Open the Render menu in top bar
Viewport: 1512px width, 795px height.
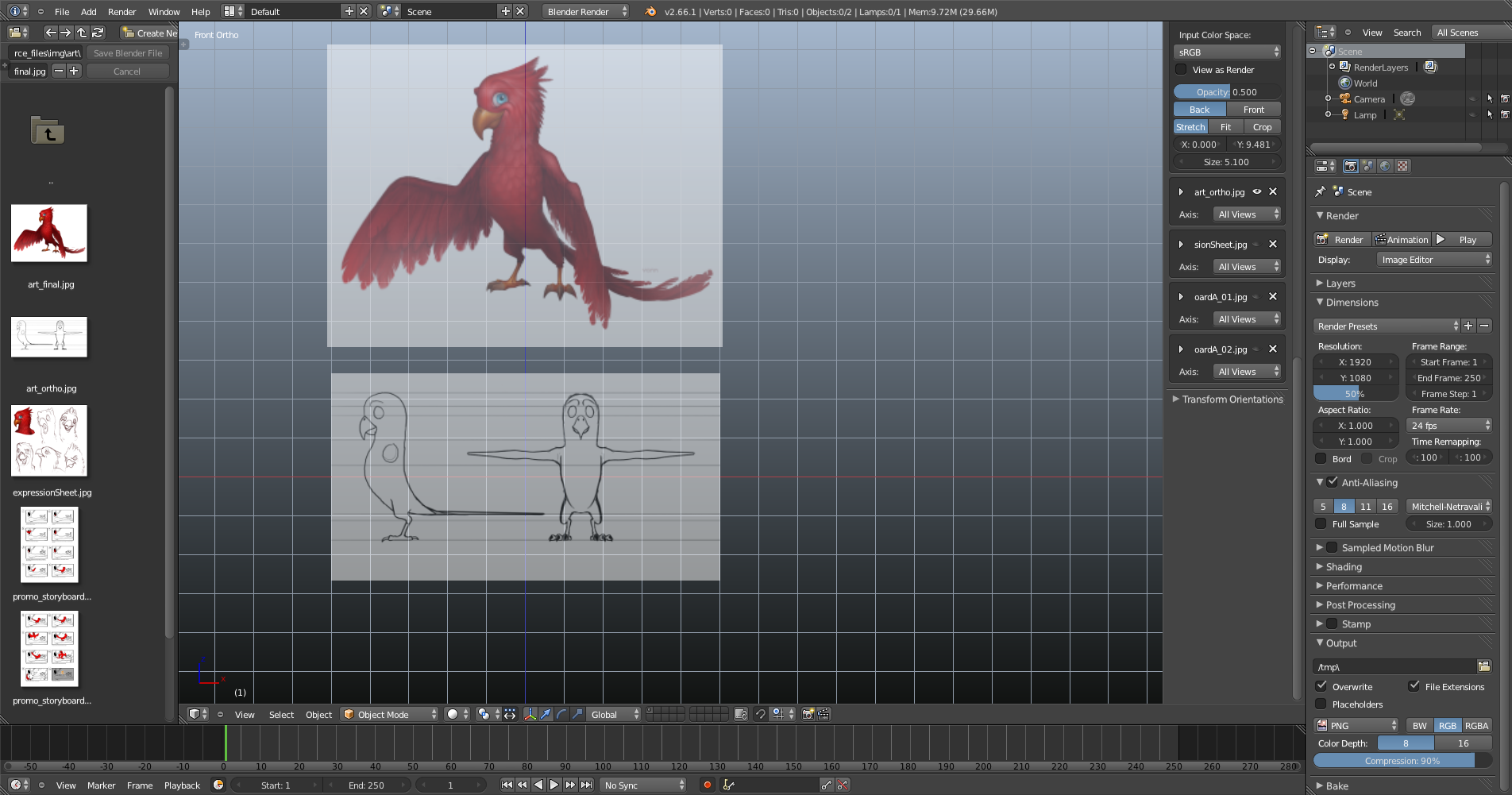click(121, 12)
